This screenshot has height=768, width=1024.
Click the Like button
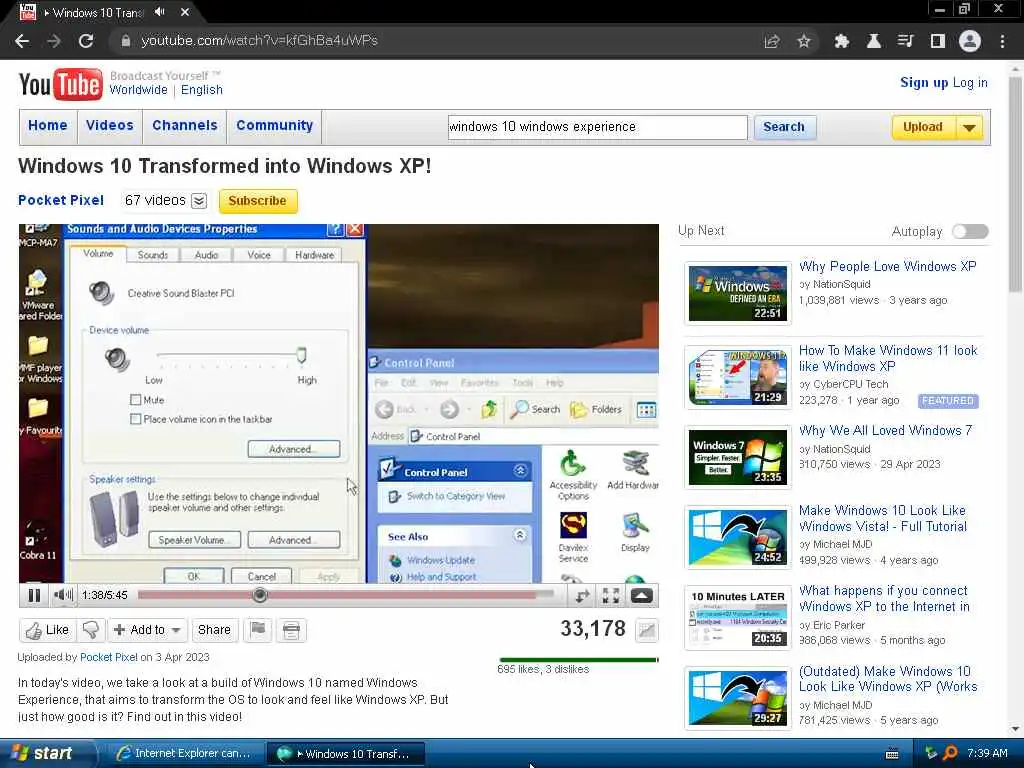(47, 630)
